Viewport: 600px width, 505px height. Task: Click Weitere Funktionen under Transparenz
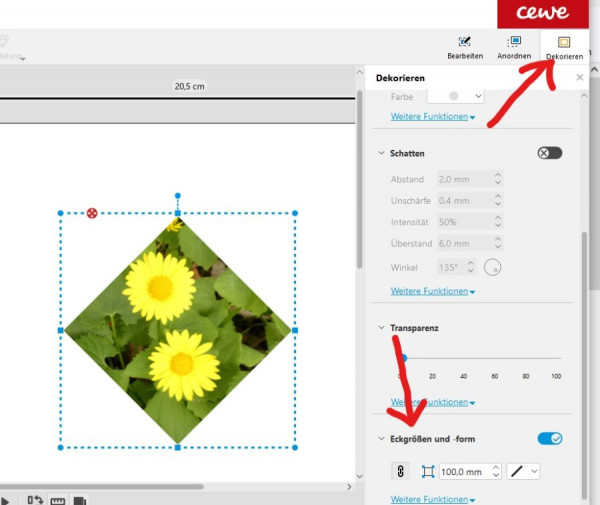pos(433,402)
